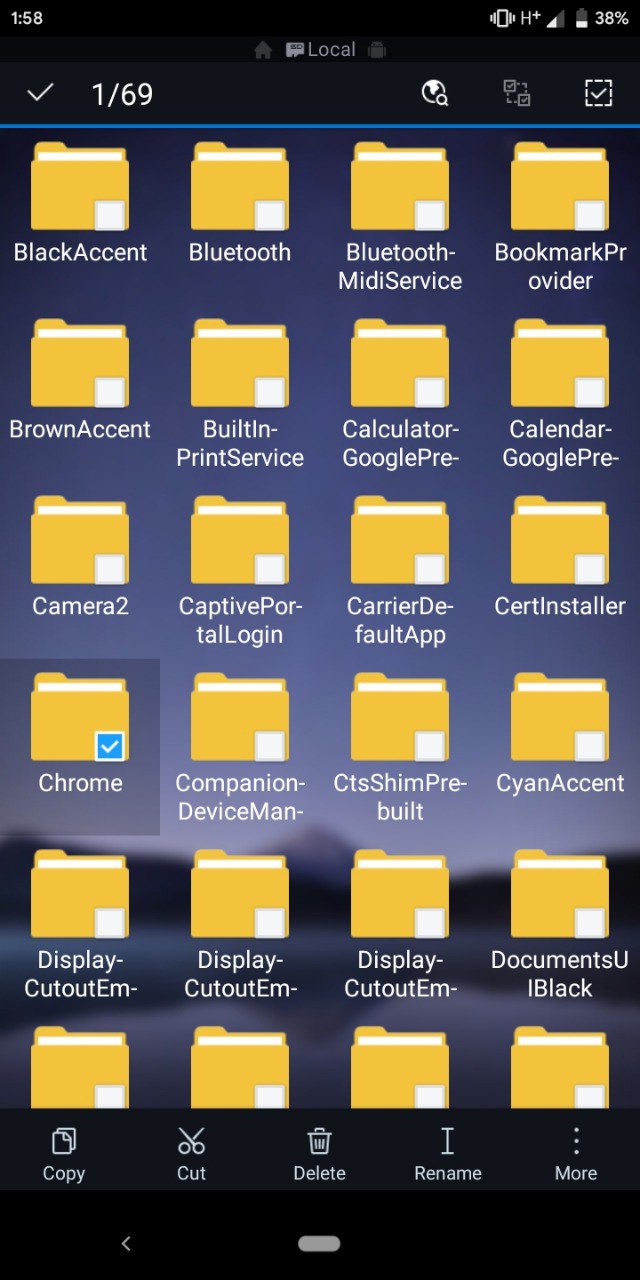Tap the battery indicator in status bar
Screen dimensions: 640x1280
click(582, 18)
